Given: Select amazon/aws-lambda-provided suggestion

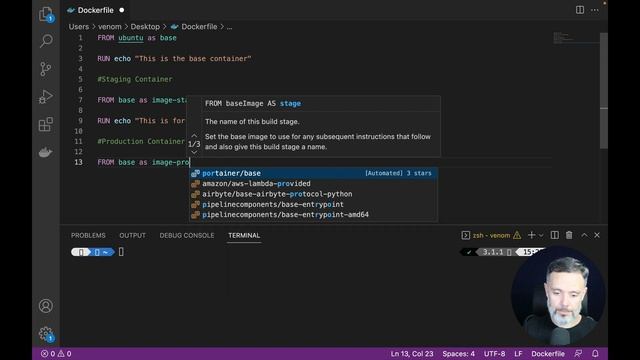Looking at the screenshot, I should coord(313,184).
